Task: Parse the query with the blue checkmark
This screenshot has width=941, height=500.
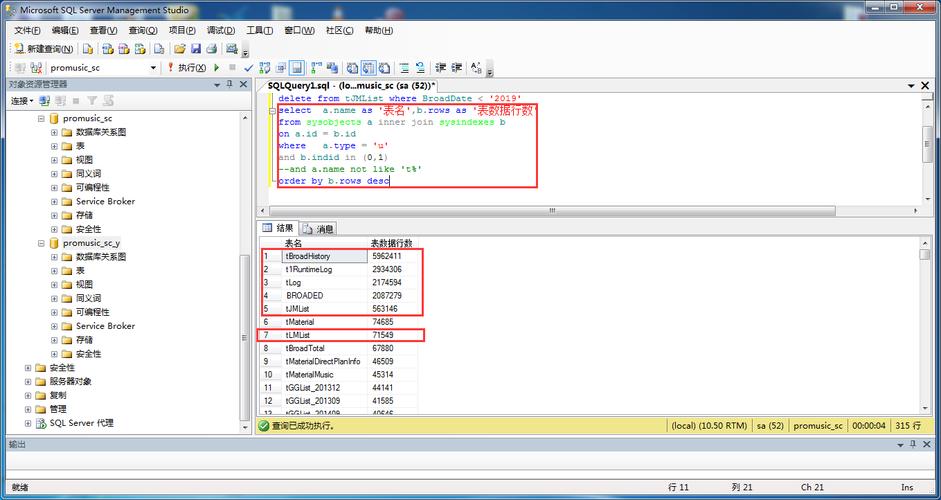Action: 248,68
